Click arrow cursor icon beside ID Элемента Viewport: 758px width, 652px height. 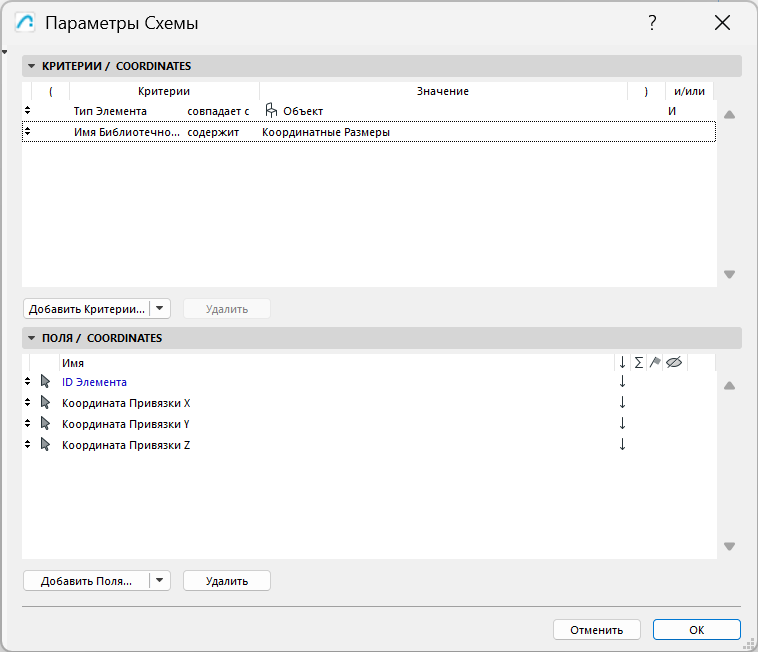click(x=45, y=382)
